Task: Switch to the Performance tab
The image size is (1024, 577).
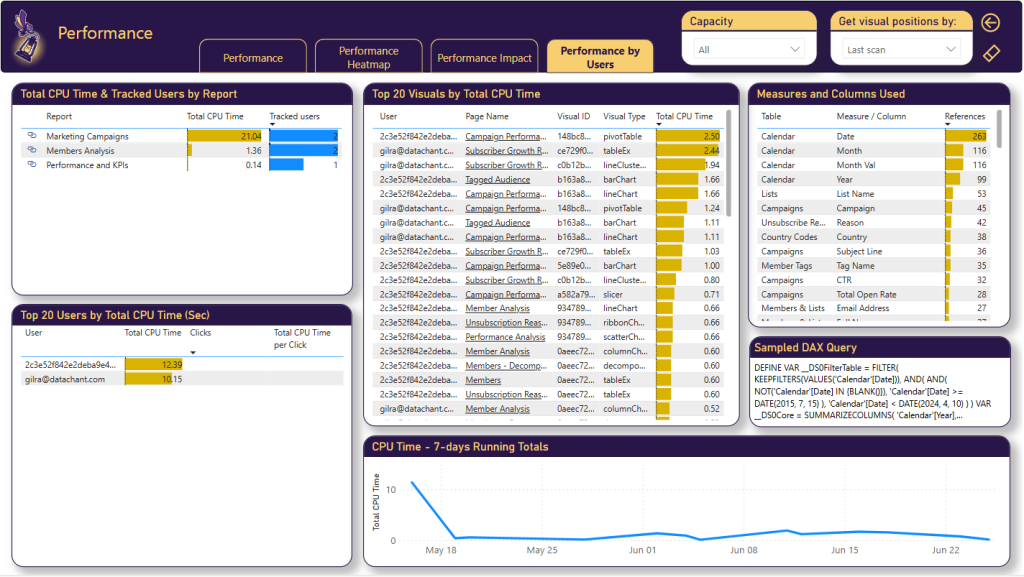Action: coord(253,57)
